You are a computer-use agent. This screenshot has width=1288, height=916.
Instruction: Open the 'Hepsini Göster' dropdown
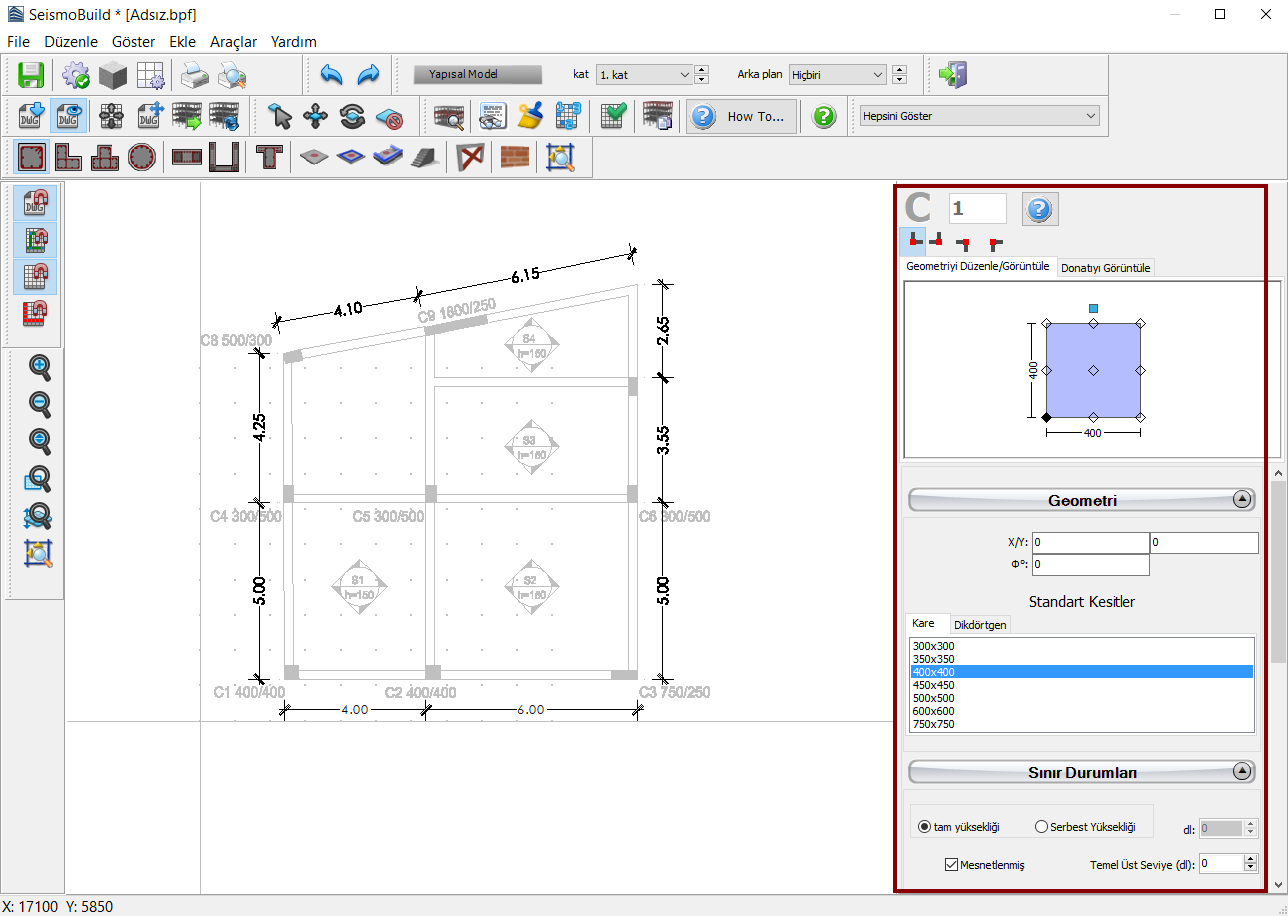979,116
